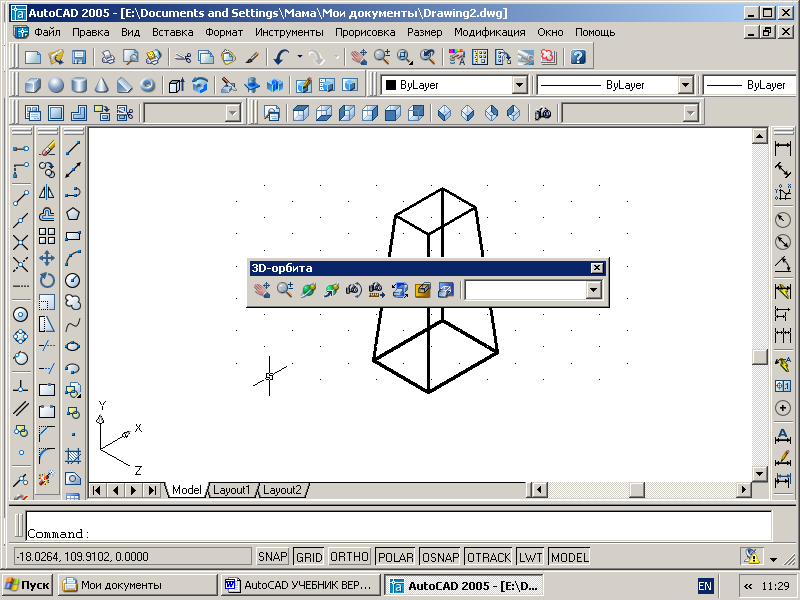Open the 3D-орбита toolbar view dropdown
Image resolution: width=800 pixels, height=600 pixels.
(593, 290)
